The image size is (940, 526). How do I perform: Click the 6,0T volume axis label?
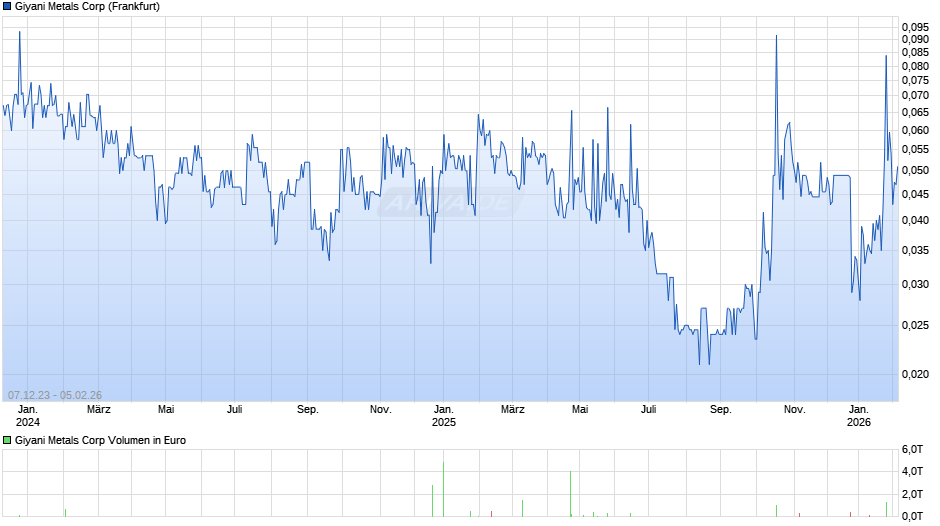click(x=912, y=449)
